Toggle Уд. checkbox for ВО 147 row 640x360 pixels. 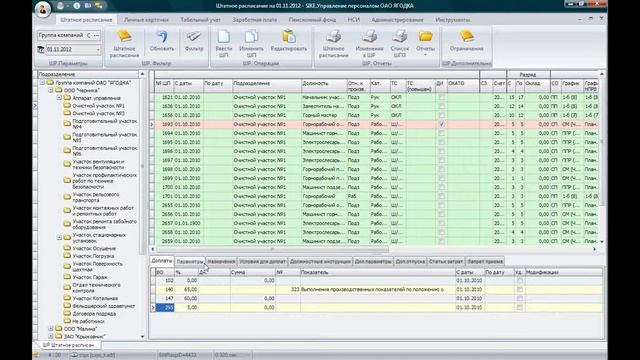519,299
